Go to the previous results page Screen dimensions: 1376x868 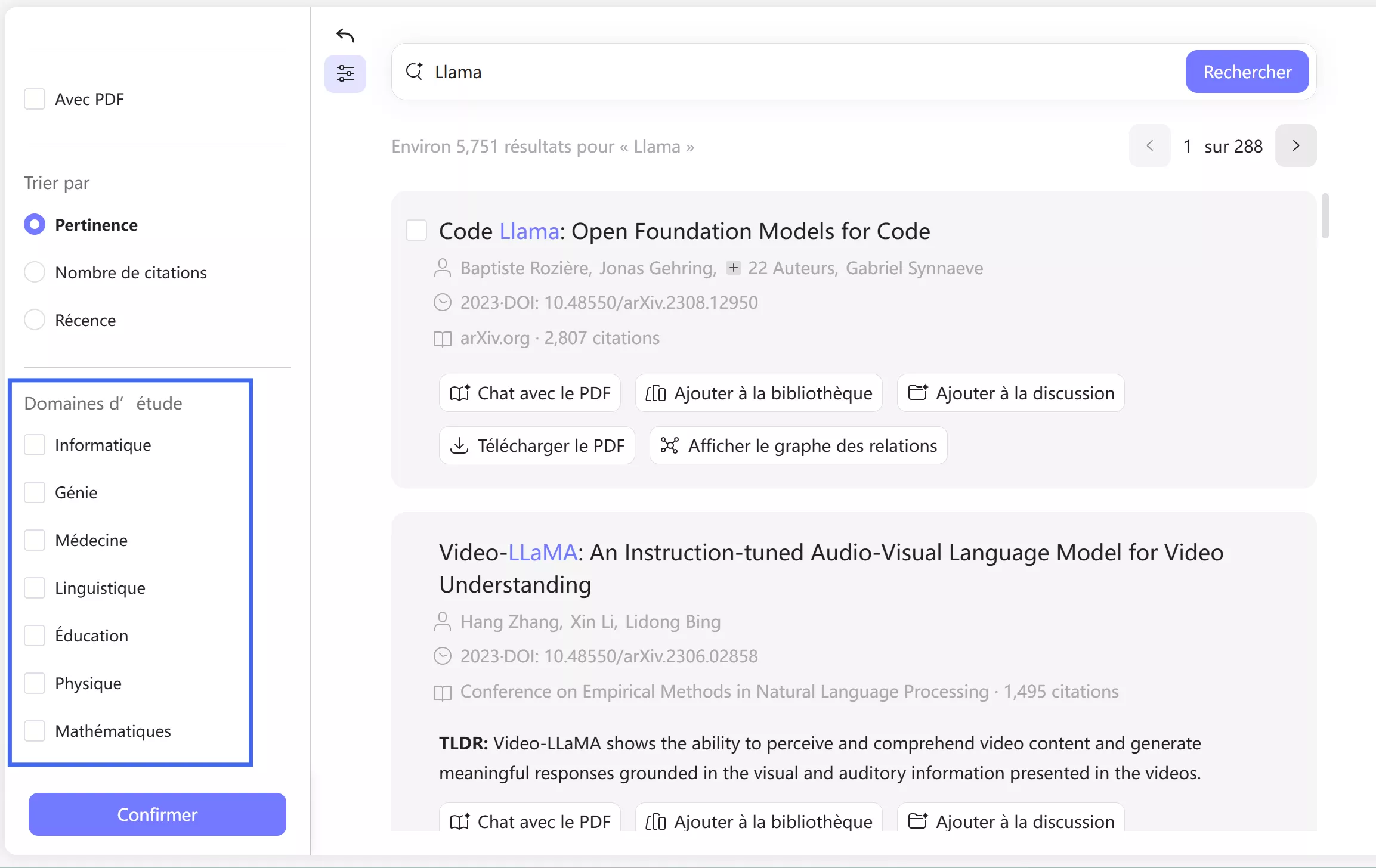[1149, 146]
